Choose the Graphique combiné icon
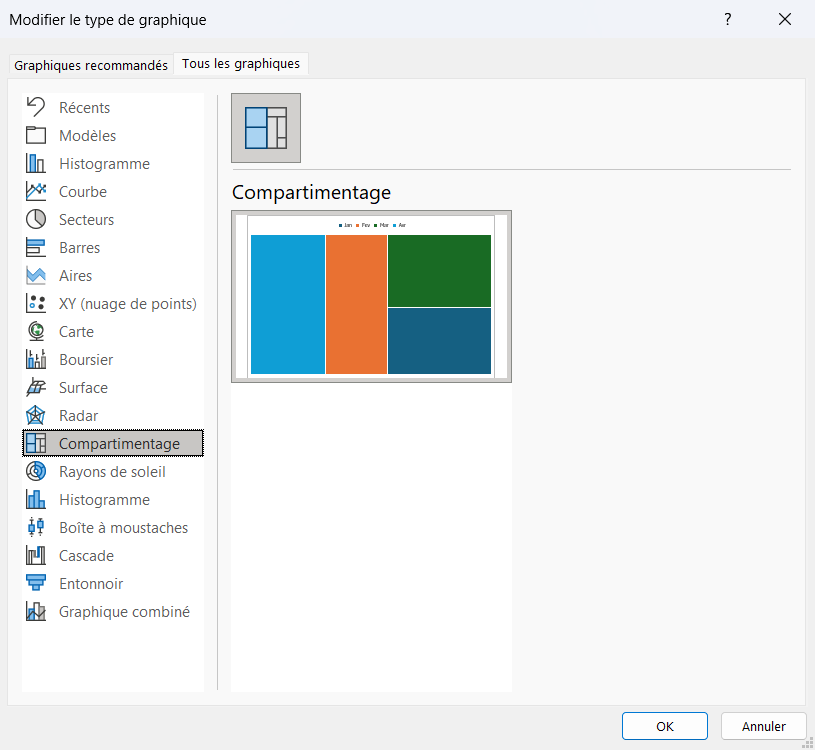 36,612
